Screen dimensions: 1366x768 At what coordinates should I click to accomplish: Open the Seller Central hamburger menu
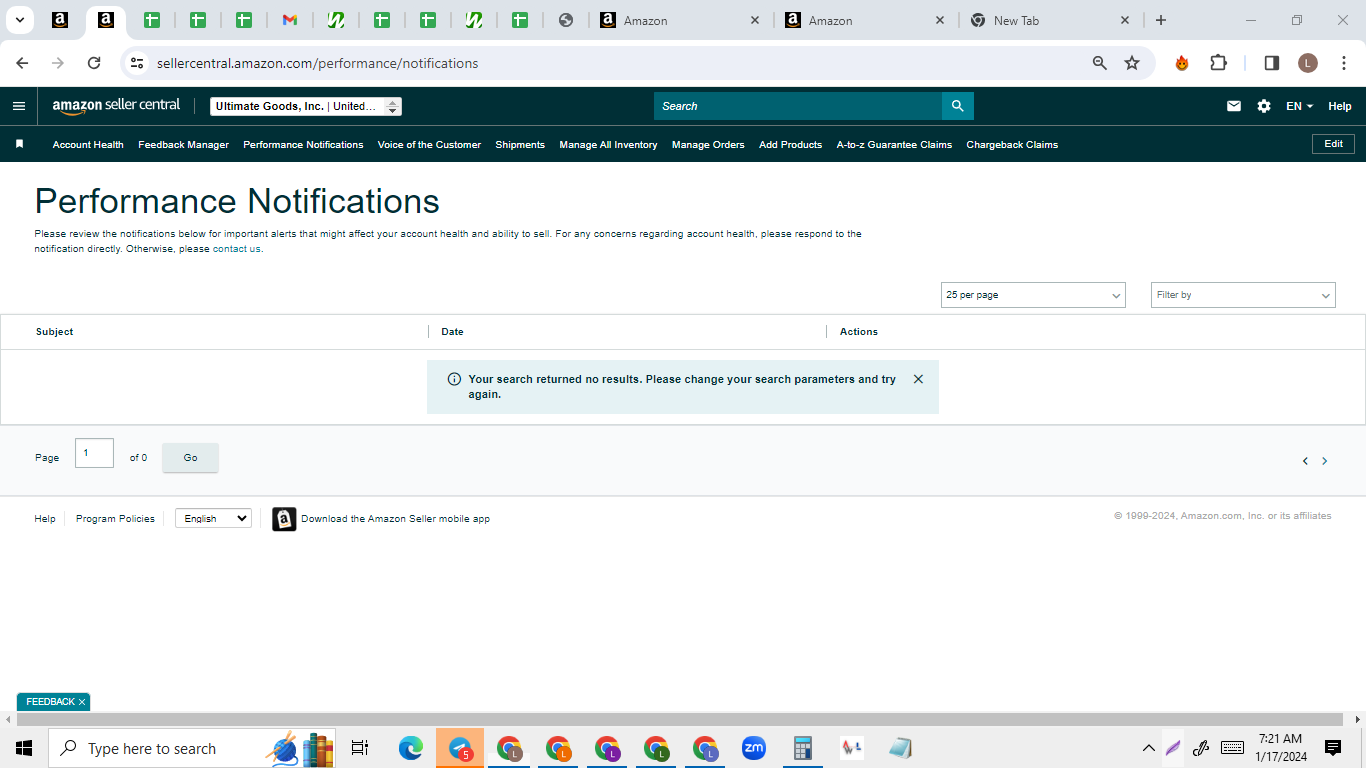(19, 106)
